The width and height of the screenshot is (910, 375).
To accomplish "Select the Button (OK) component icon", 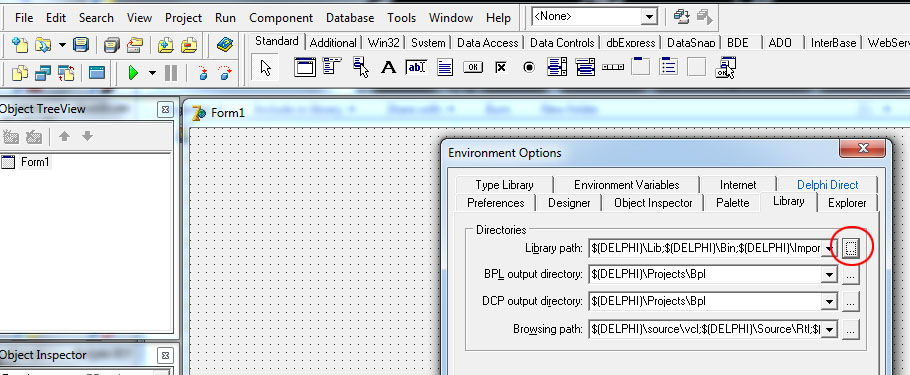I will click(x=473, y=67).
